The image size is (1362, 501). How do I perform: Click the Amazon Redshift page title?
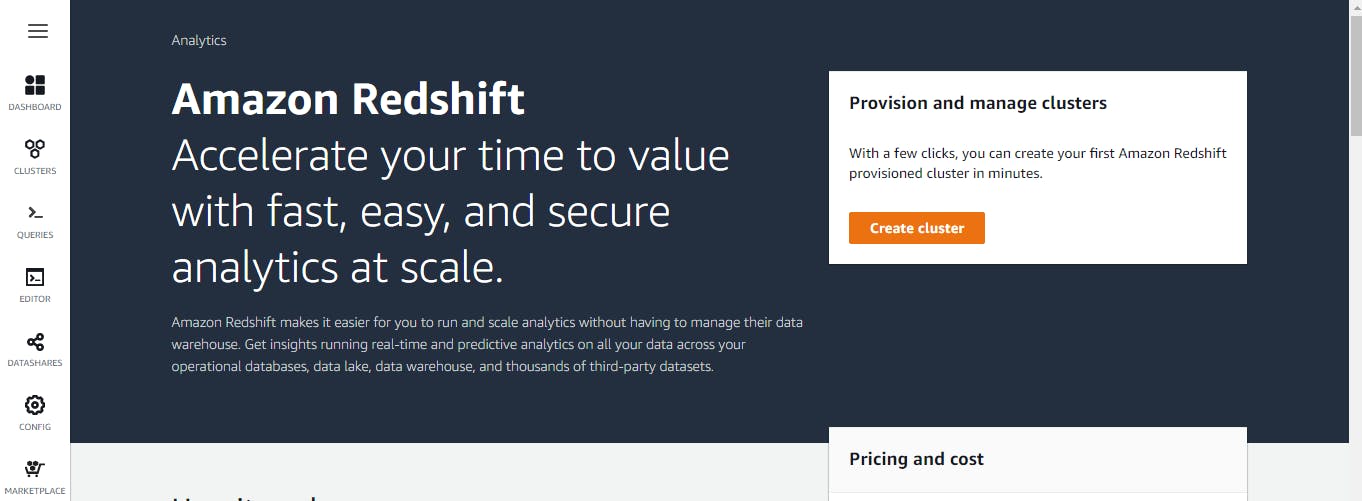coord(348,99)
